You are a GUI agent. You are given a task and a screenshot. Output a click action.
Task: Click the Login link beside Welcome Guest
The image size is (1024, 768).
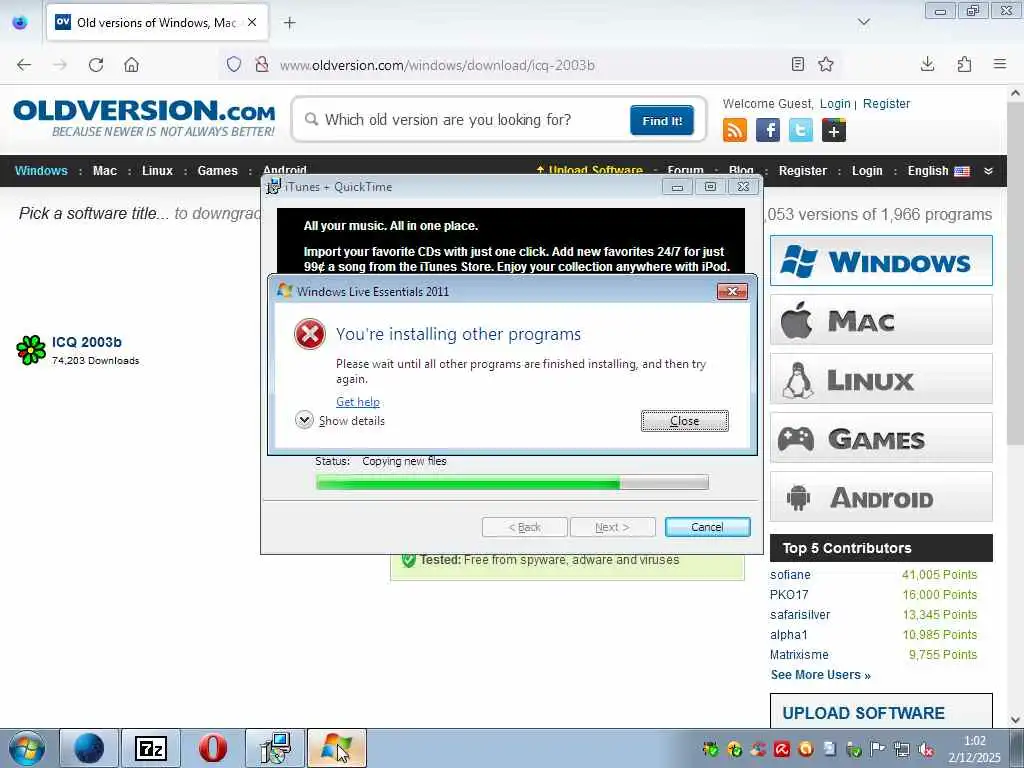835,104
